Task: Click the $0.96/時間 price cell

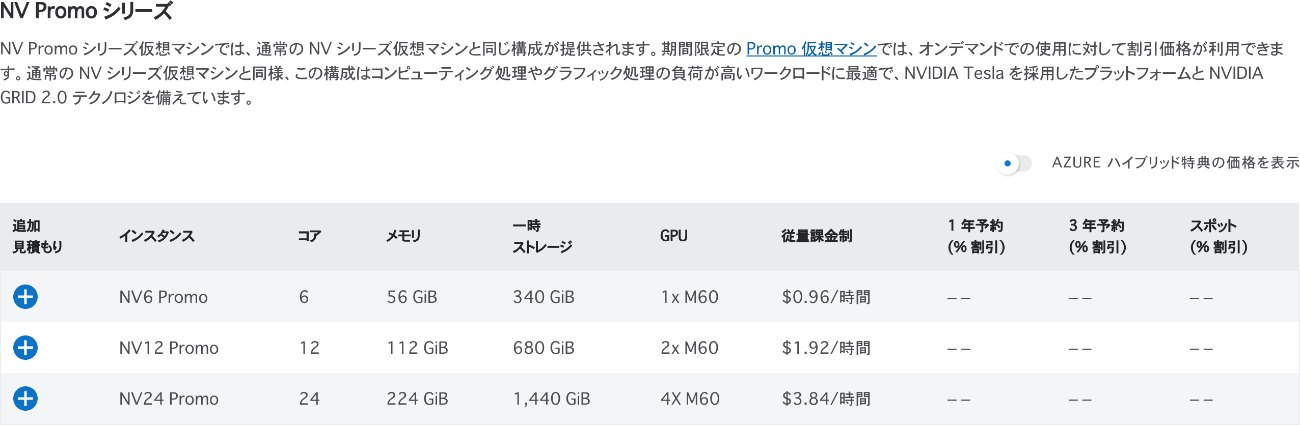Action: 826,297
